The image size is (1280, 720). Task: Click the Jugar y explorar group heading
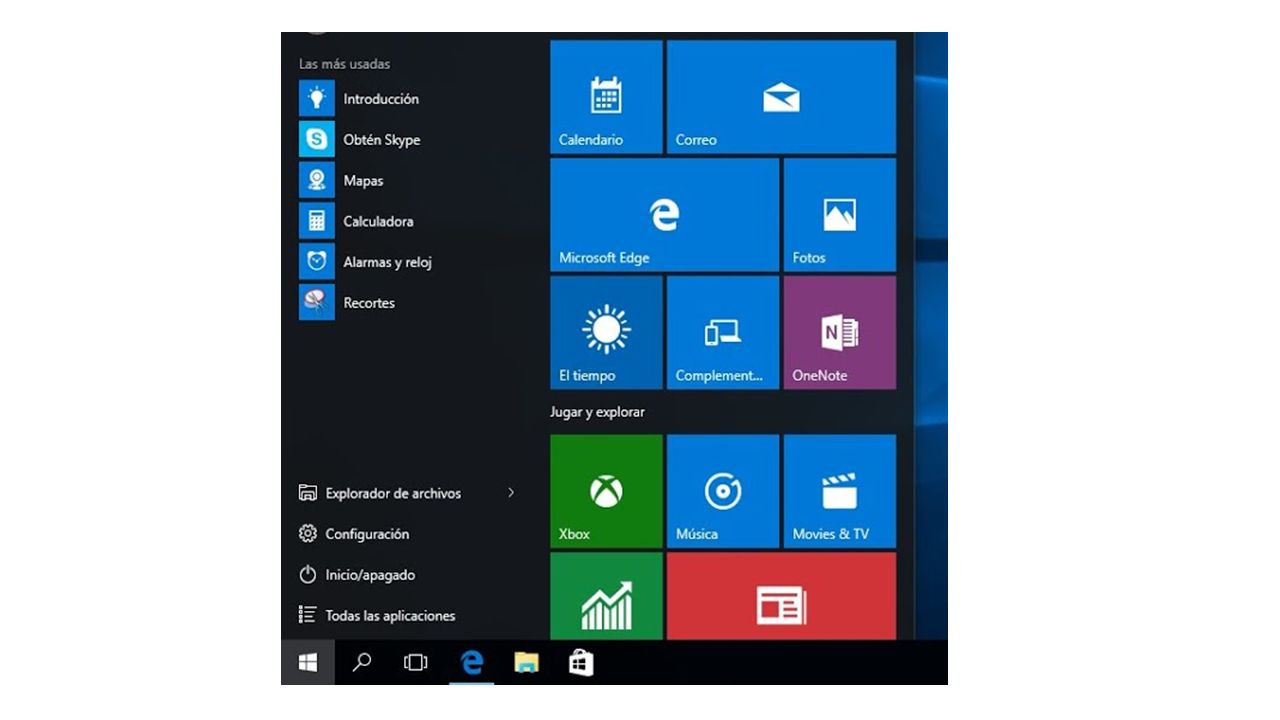coord(598,412)
